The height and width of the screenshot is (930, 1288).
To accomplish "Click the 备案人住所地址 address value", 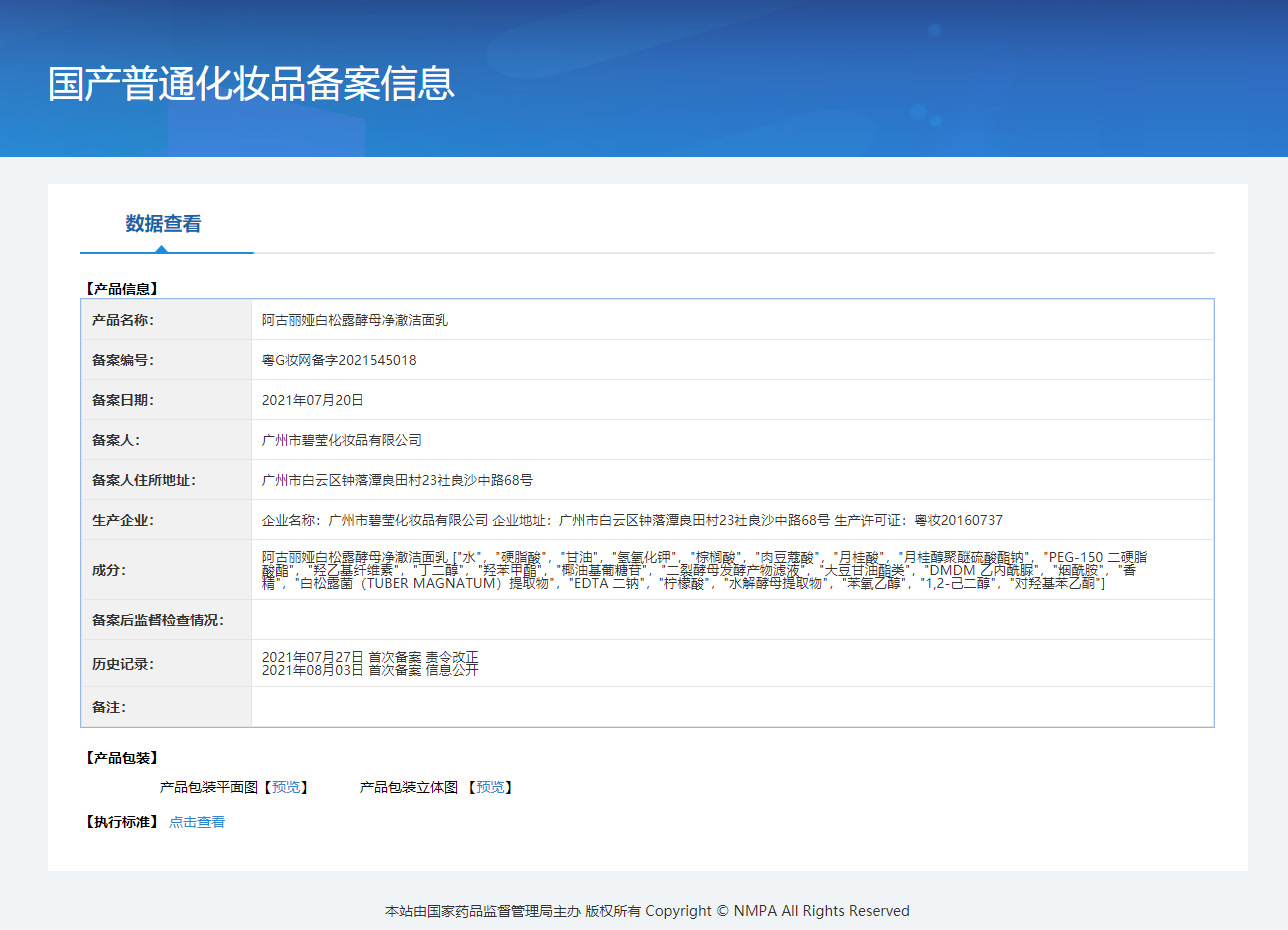I will (397, 480).
